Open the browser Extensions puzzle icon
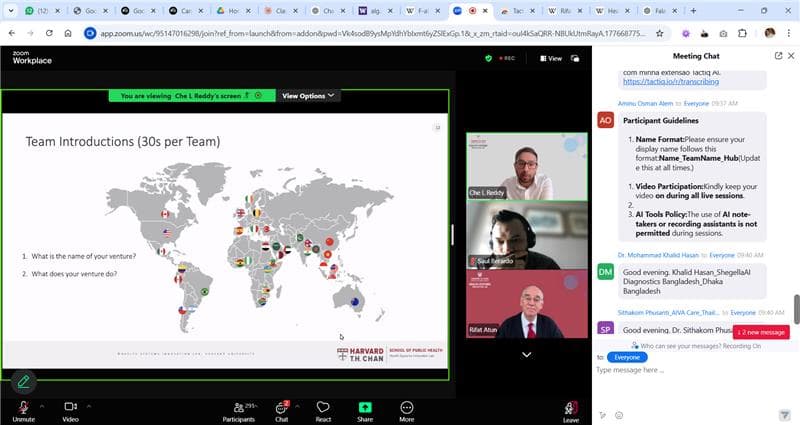800x425 pixels. point(742,33)
